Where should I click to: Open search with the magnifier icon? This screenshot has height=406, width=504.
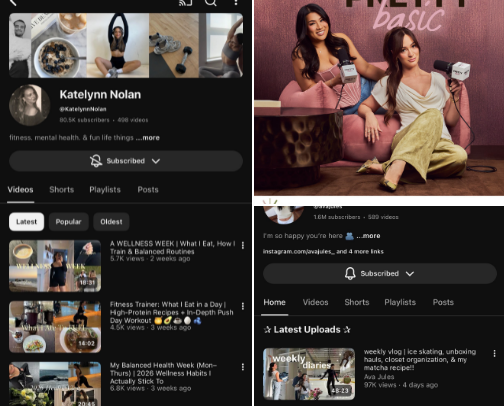coord(211,3)
